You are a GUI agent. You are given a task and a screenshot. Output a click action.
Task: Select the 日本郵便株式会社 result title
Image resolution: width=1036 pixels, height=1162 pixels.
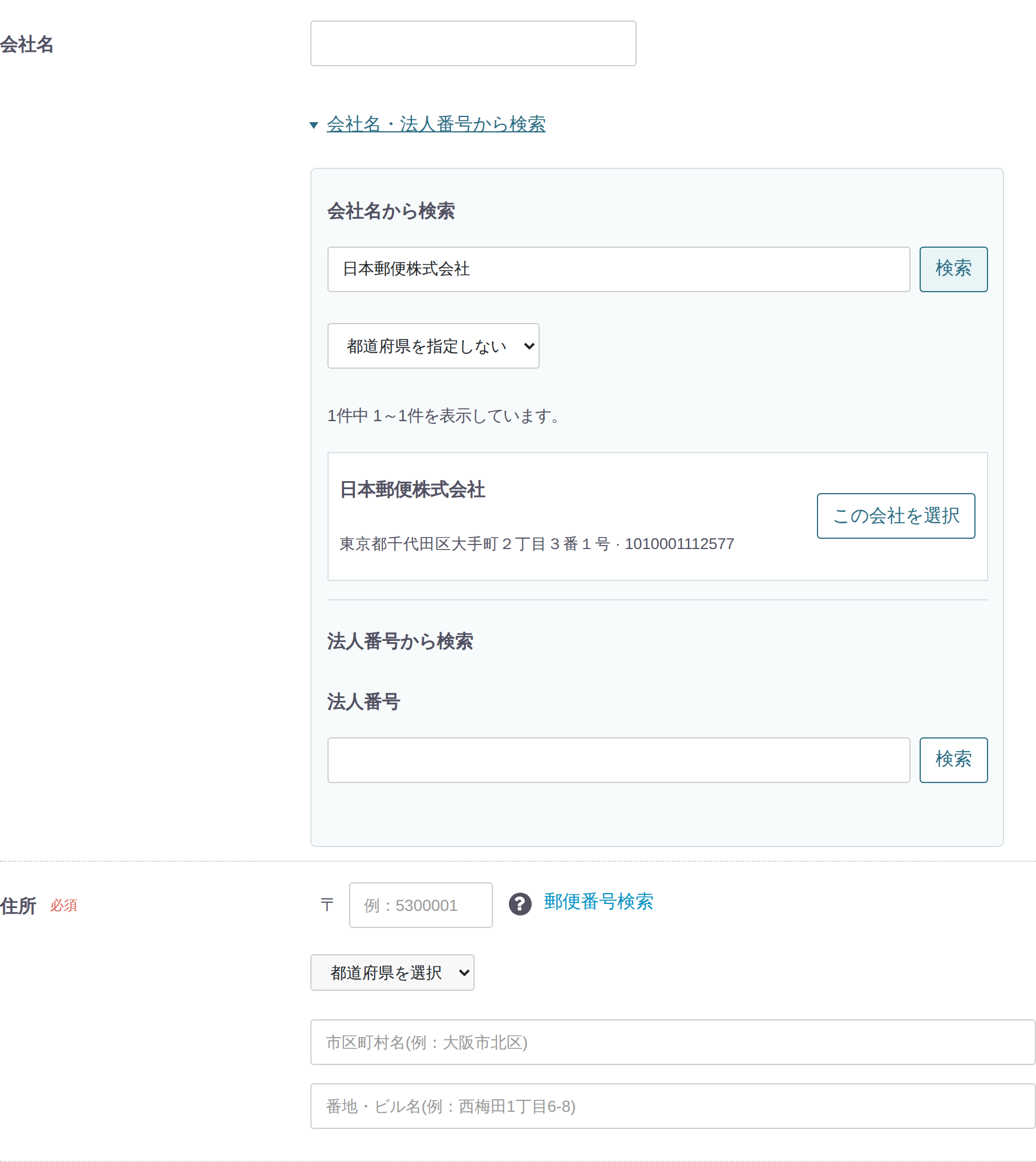412,490
